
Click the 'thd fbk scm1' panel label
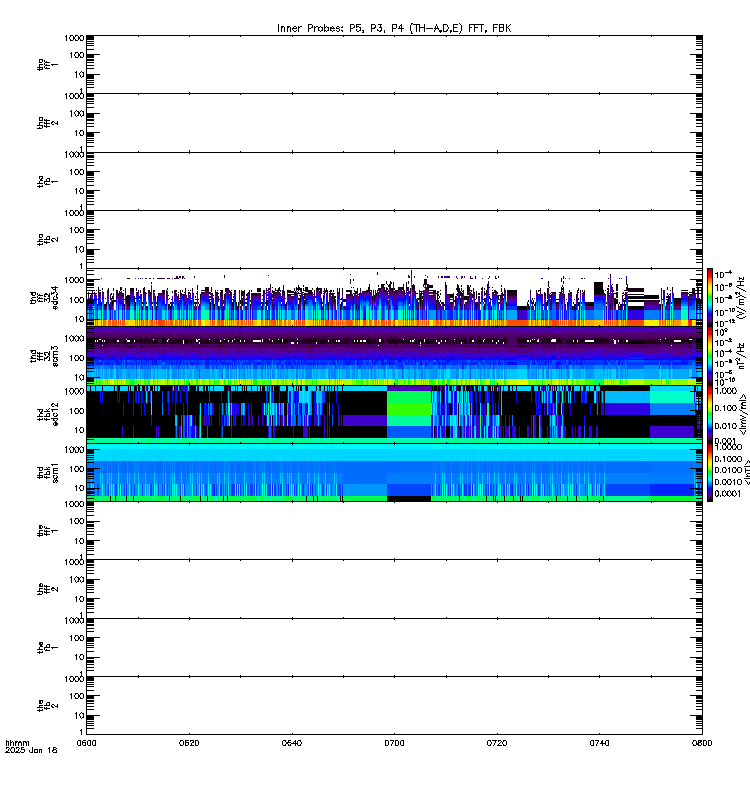coord(47,472)
